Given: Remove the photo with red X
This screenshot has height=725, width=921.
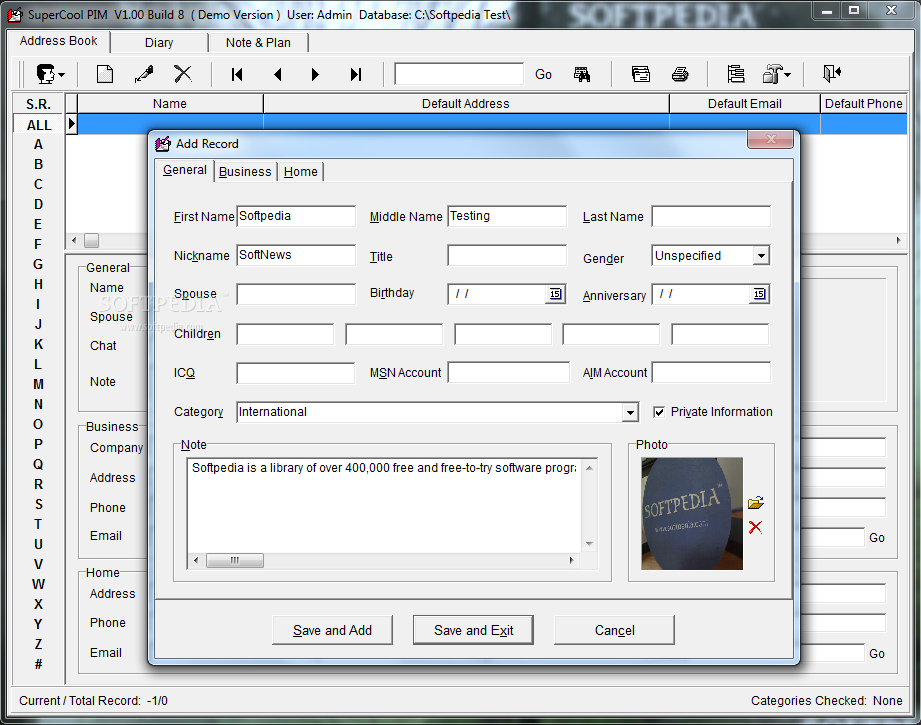Looking at the screenshot, I should click(755, 527).
